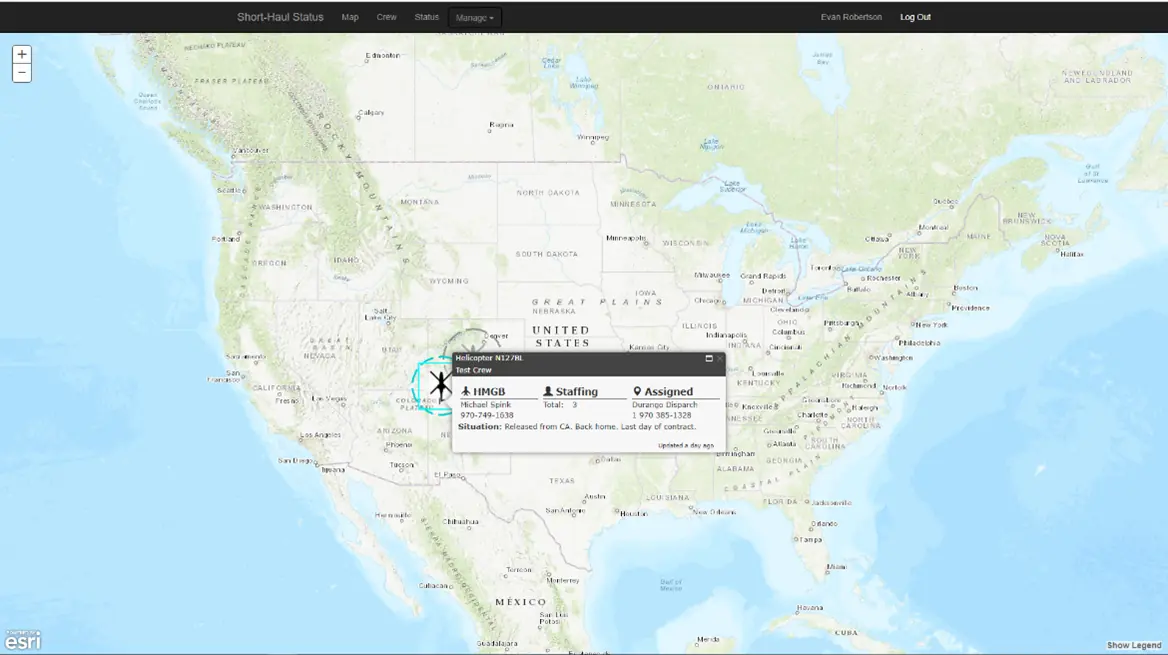Click the Short-Haul Status brand title
The width and height of the screenshot is (1168, 655).
click(280, 17)
